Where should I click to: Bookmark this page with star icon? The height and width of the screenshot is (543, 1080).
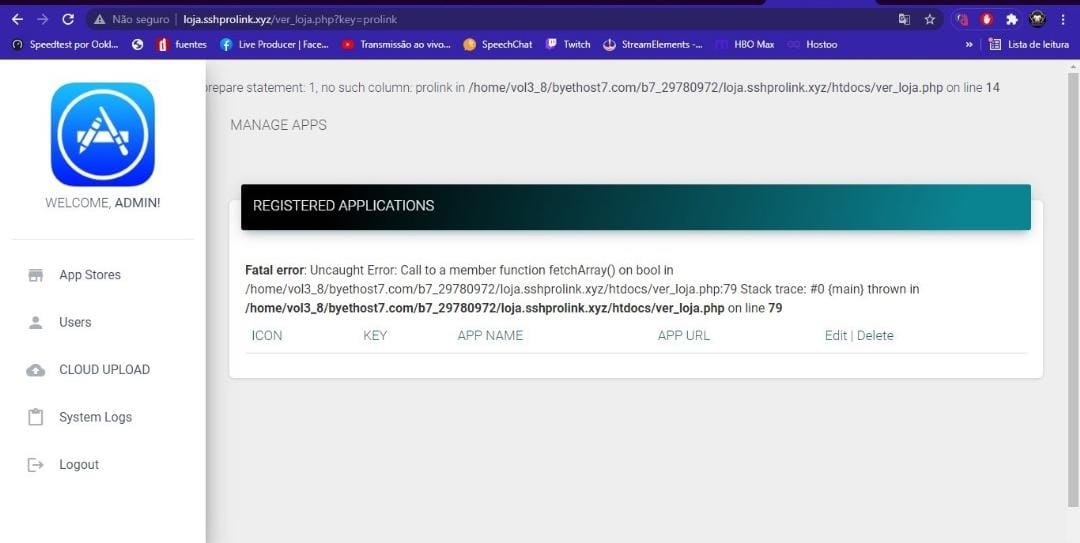(929, 19)
